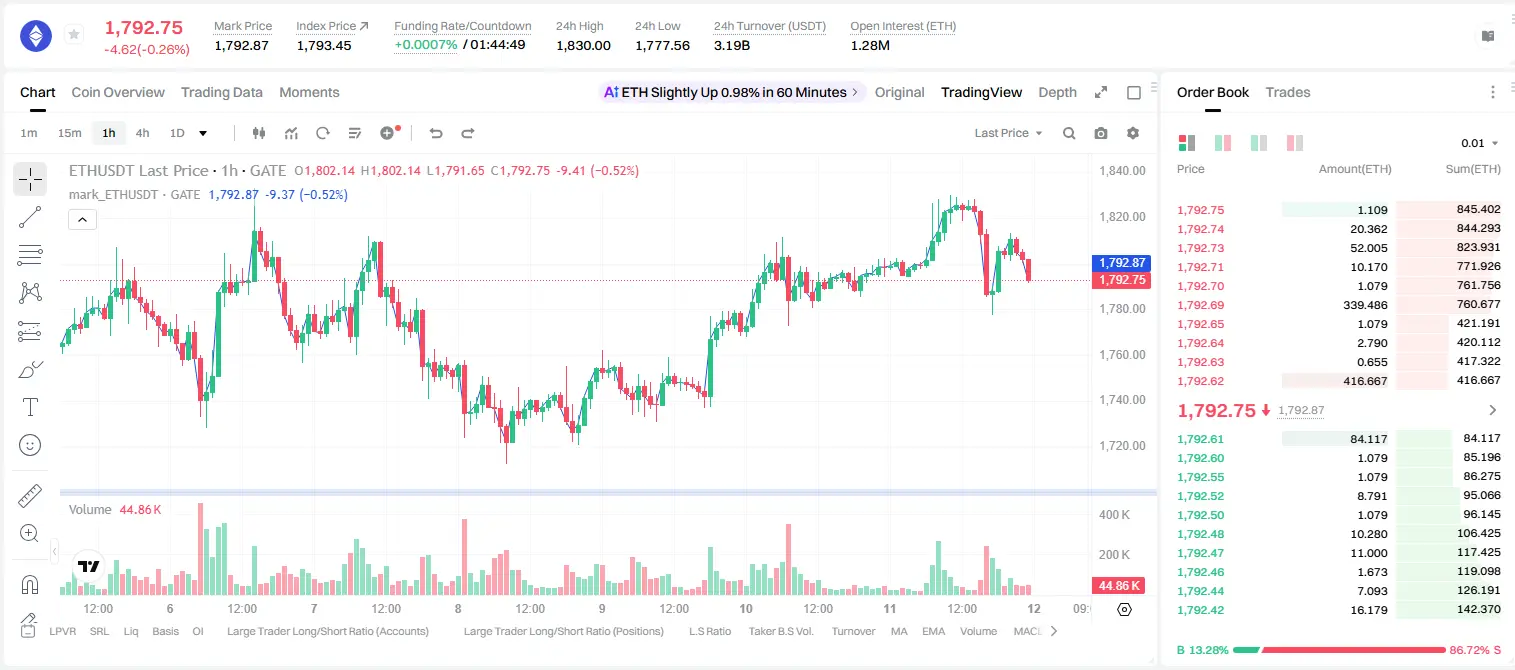Select the trend line drawing tool
1515x670 pixels.
pyautogui.click(x=30, y=217)
